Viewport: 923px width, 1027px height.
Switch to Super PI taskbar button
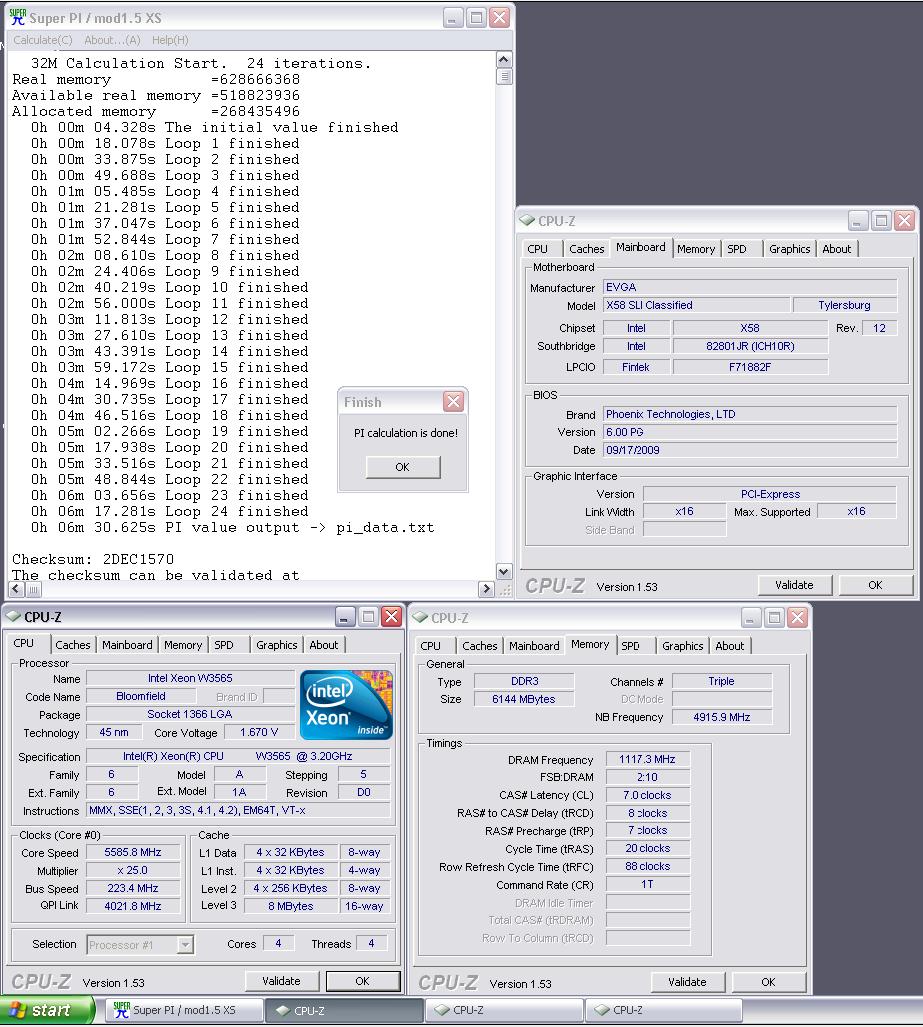184,1010
